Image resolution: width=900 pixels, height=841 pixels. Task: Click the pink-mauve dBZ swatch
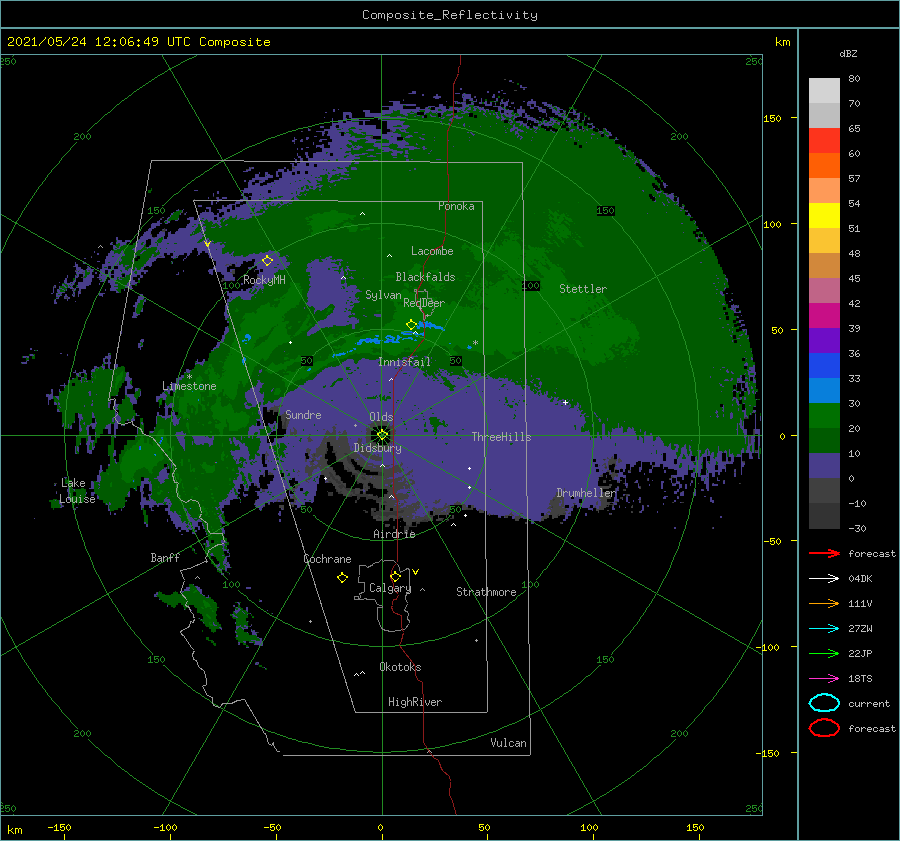pyautogui.click(x=824, y=291)
